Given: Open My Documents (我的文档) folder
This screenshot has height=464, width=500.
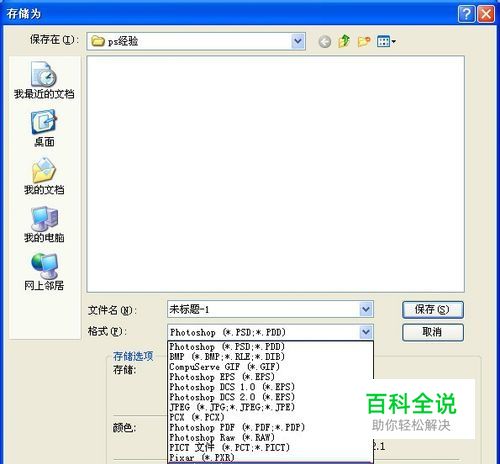Looking at the screenshot, I should click(x=44, y=176).
